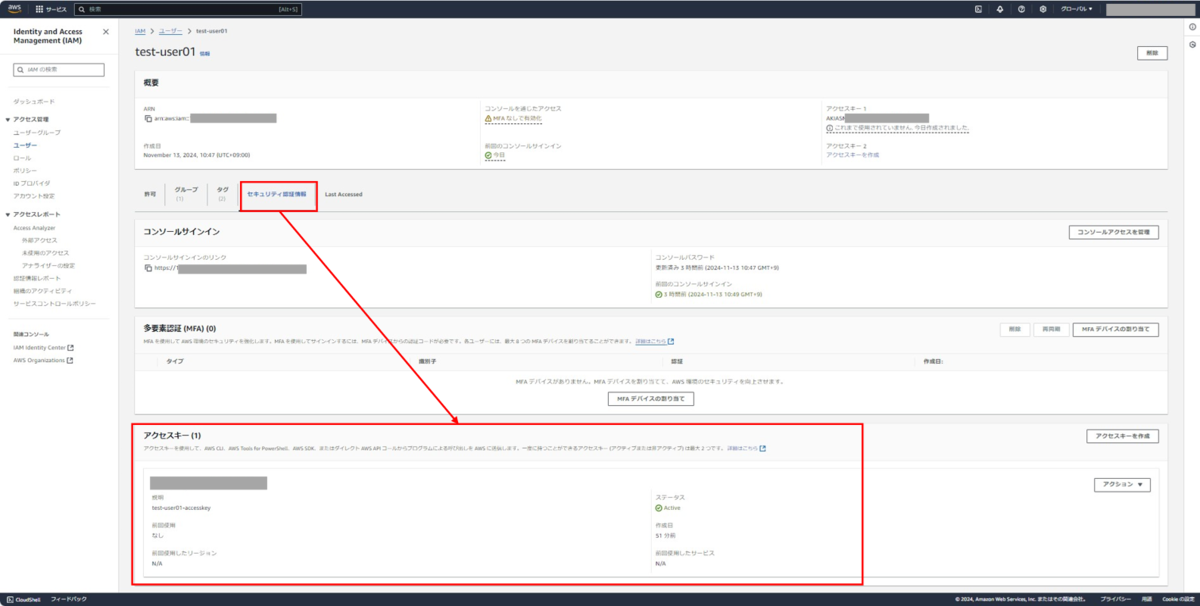Click the account name menu in the top bar
Image resolution: width=1200 pixels, height=606 pixels.
[1148, 9]
